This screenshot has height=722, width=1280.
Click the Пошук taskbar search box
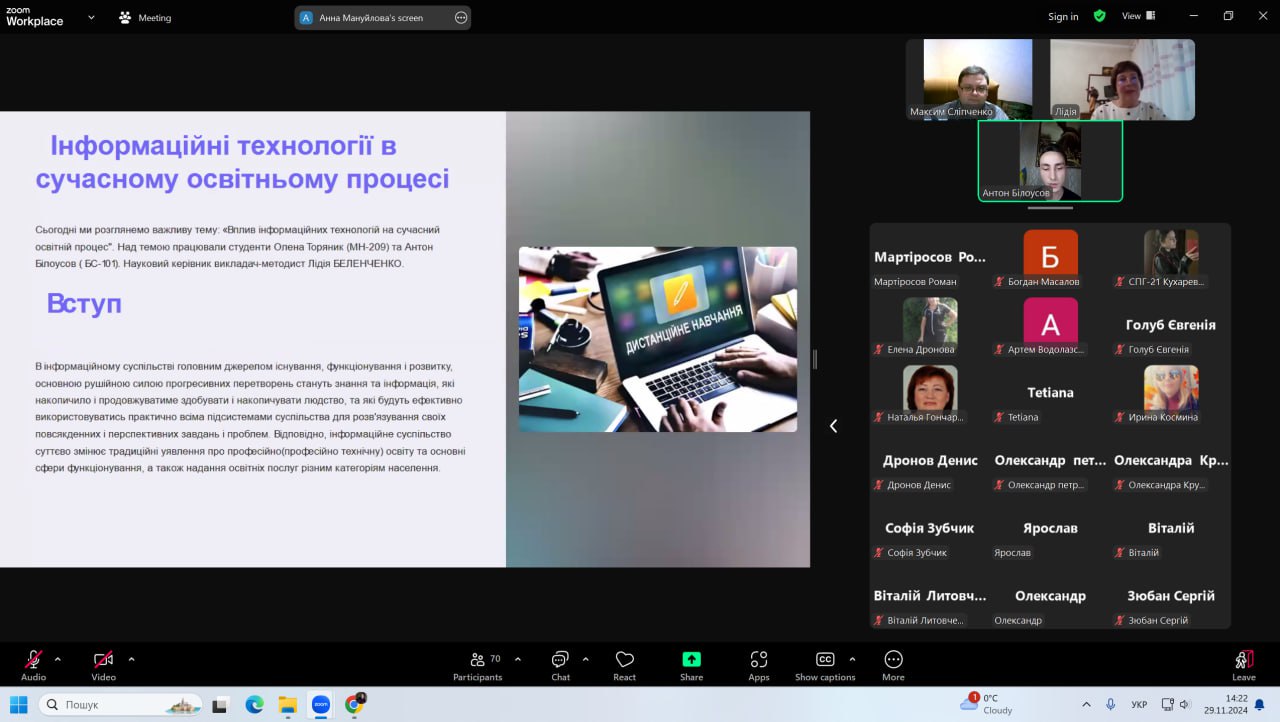pos(121,704)
